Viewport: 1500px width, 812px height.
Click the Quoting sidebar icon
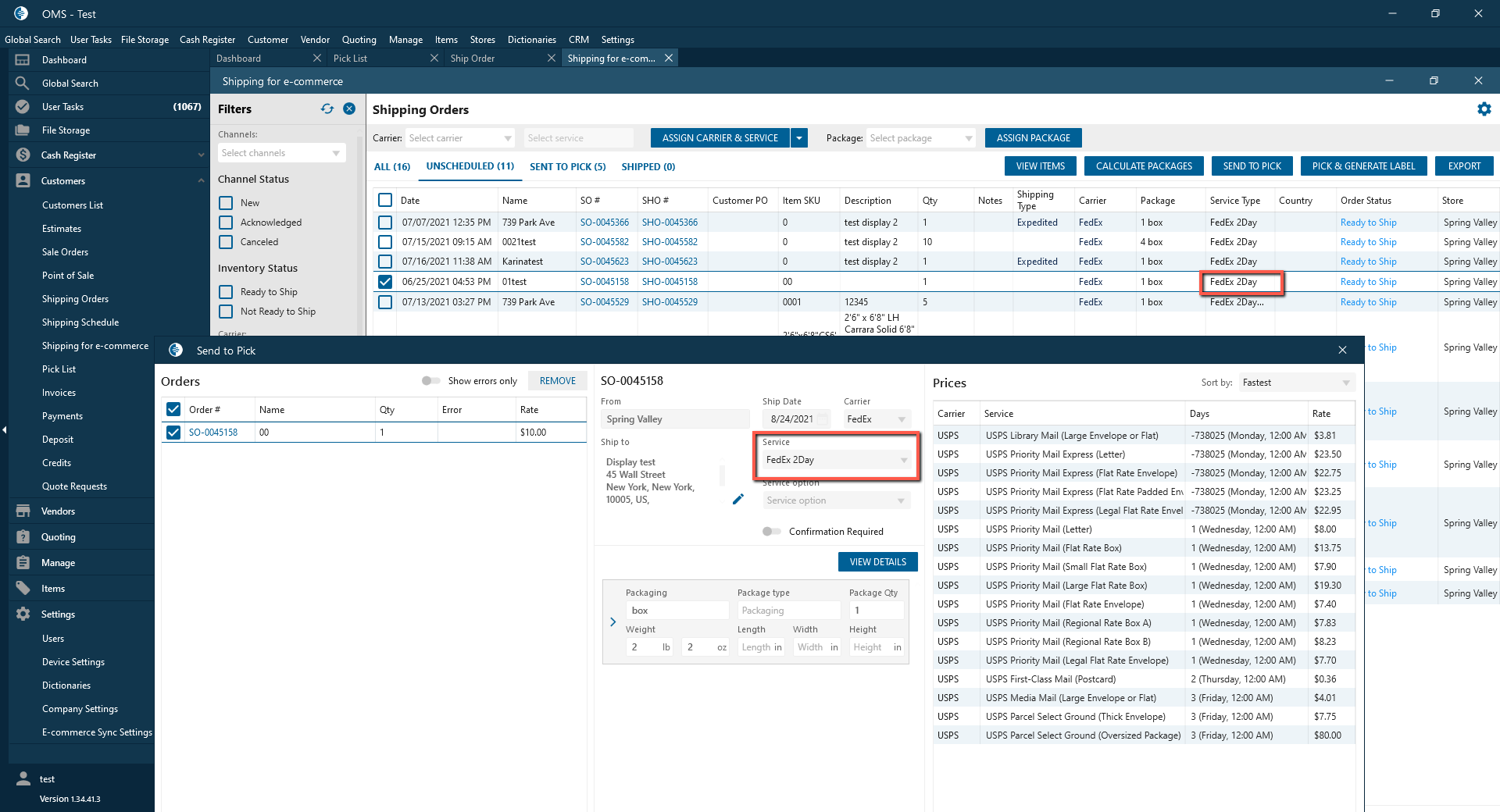click(x=23, y=537)
